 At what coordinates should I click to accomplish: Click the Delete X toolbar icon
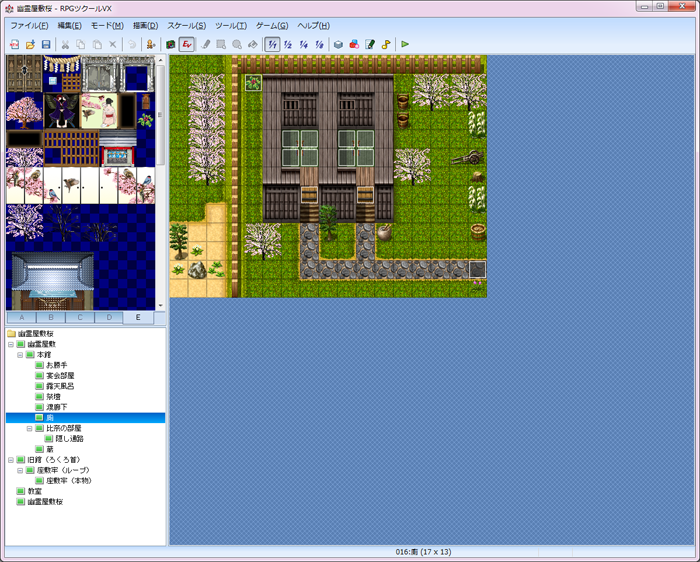coord(112,44)
